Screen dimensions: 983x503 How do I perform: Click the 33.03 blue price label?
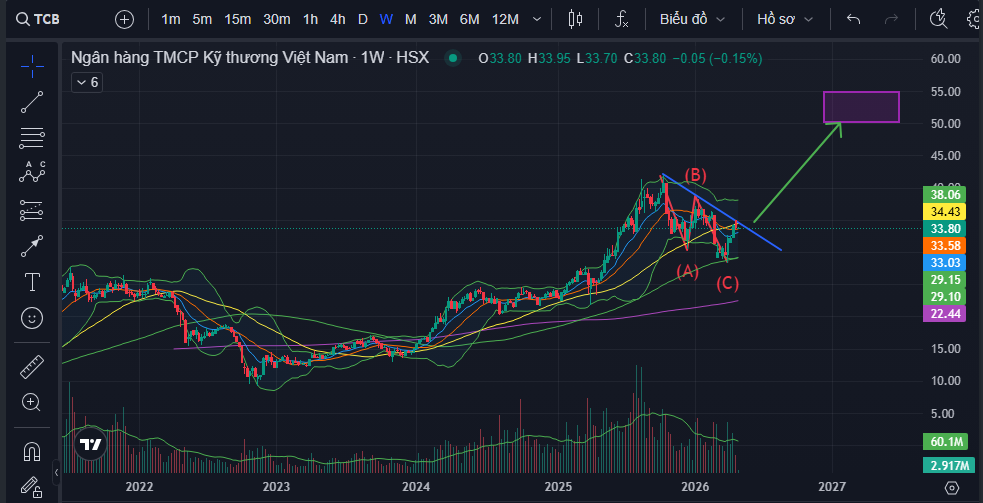click(x=945, y=262)
